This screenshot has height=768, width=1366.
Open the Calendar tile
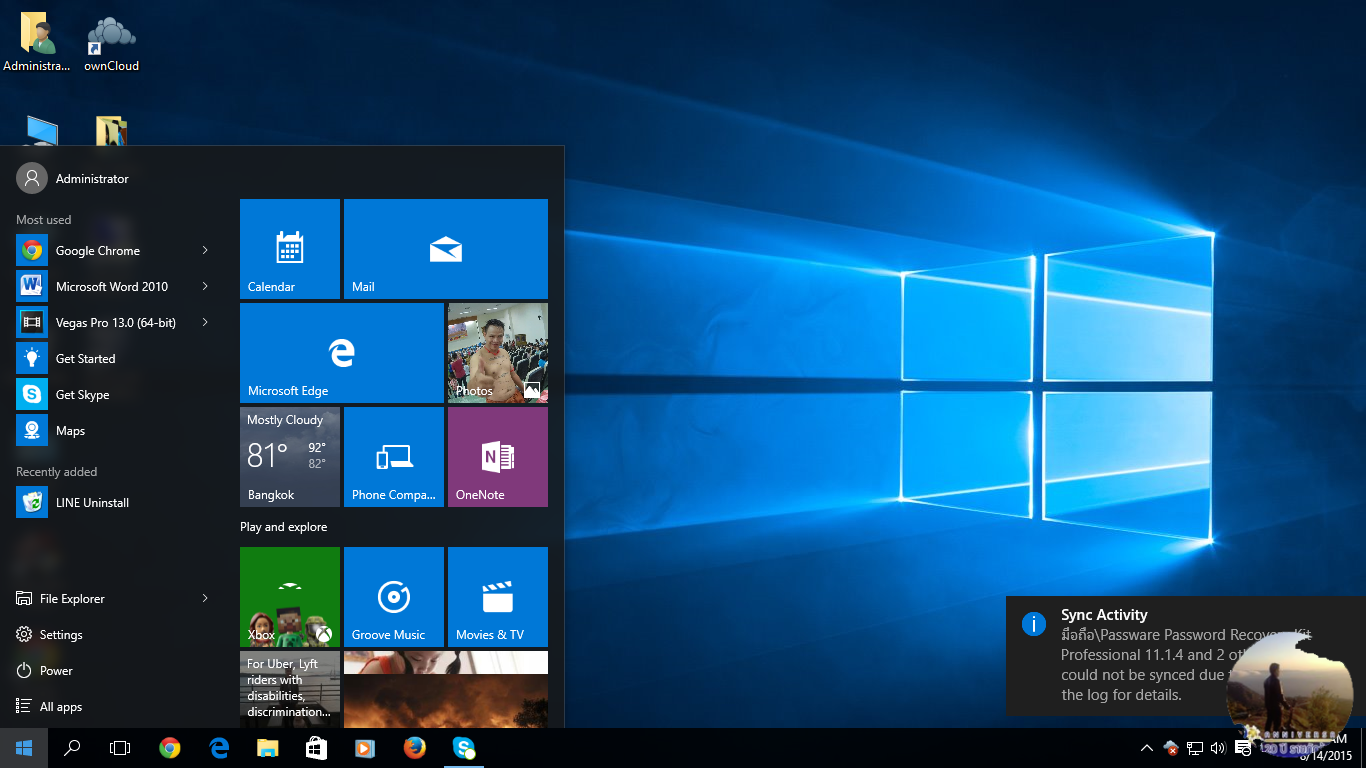(290, 249)
